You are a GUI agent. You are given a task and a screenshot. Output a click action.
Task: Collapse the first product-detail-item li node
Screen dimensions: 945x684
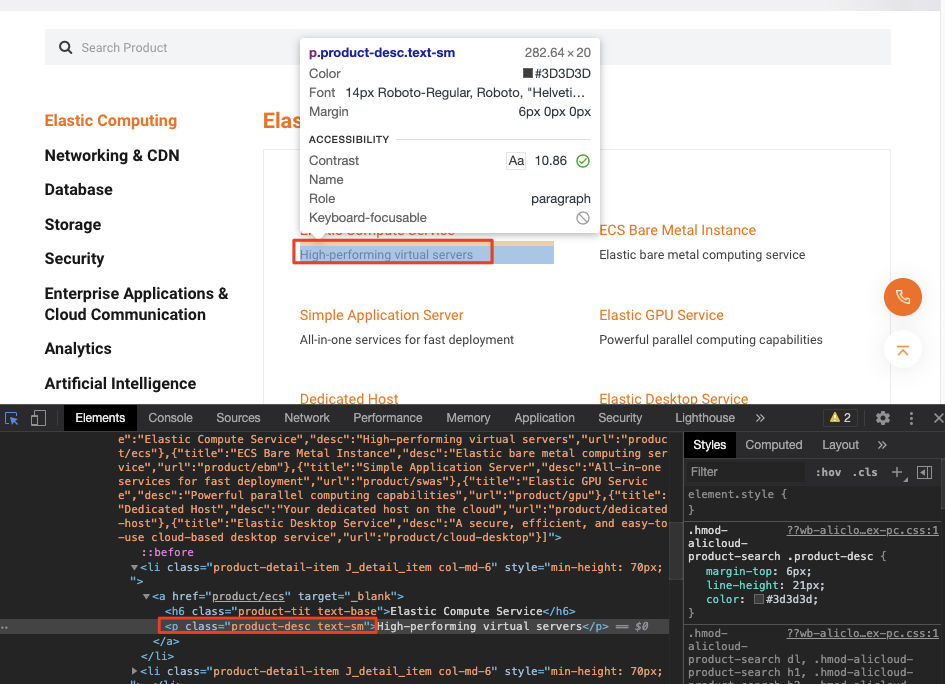point(134,567)
